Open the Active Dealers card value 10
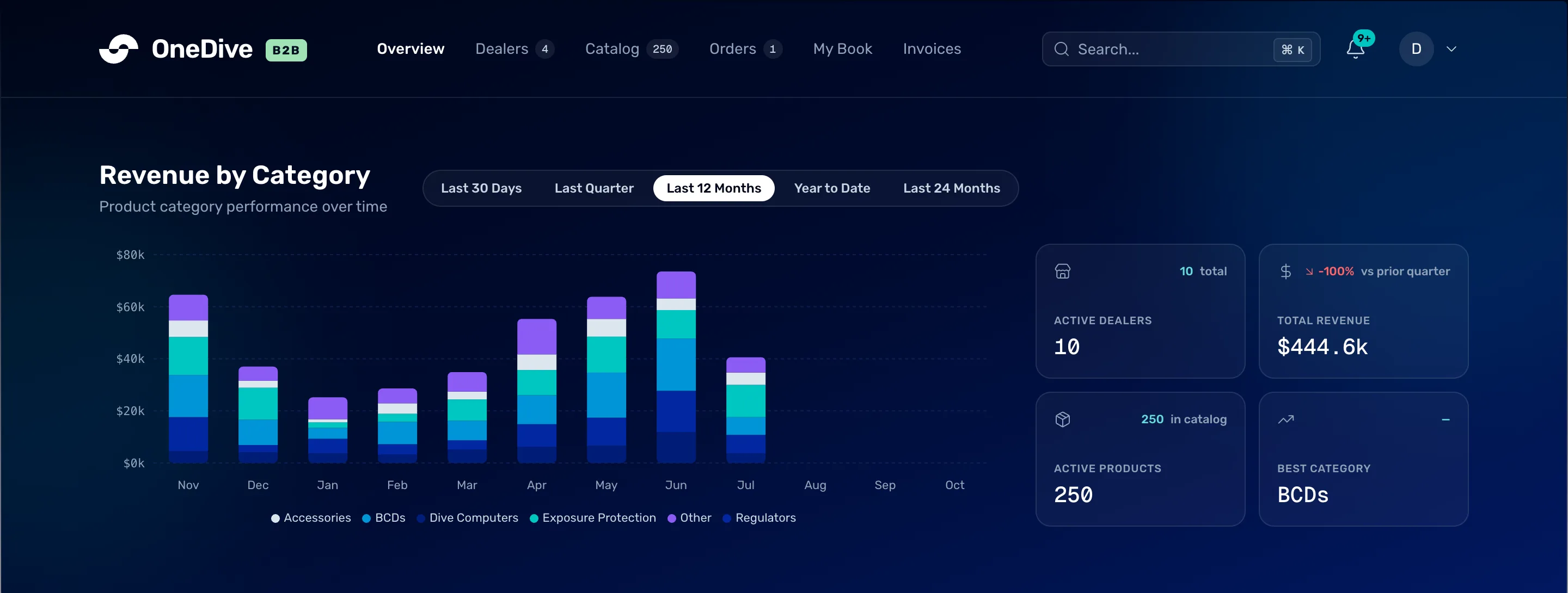Viewport: 1568px width, 593px height. coord(1067,347)
